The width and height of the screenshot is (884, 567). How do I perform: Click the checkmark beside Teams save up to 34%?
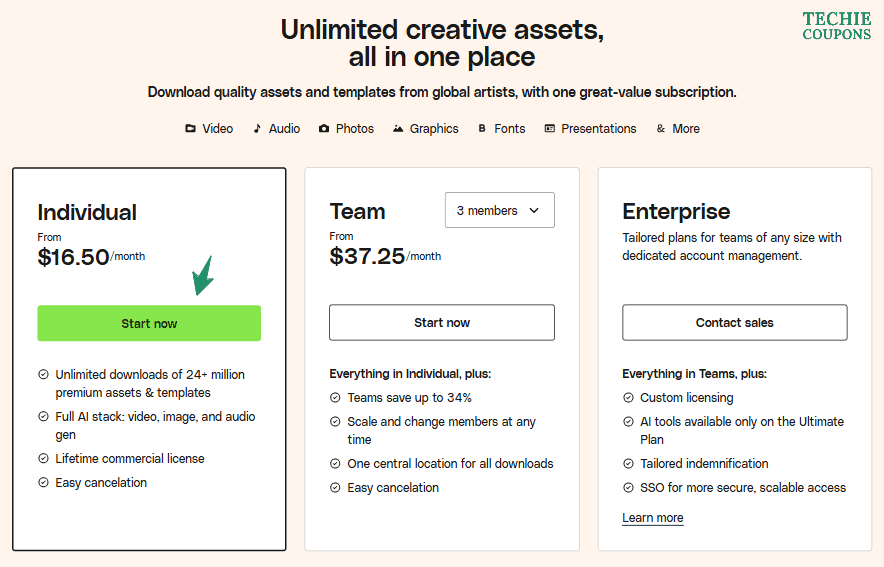(x=335, y=398)
